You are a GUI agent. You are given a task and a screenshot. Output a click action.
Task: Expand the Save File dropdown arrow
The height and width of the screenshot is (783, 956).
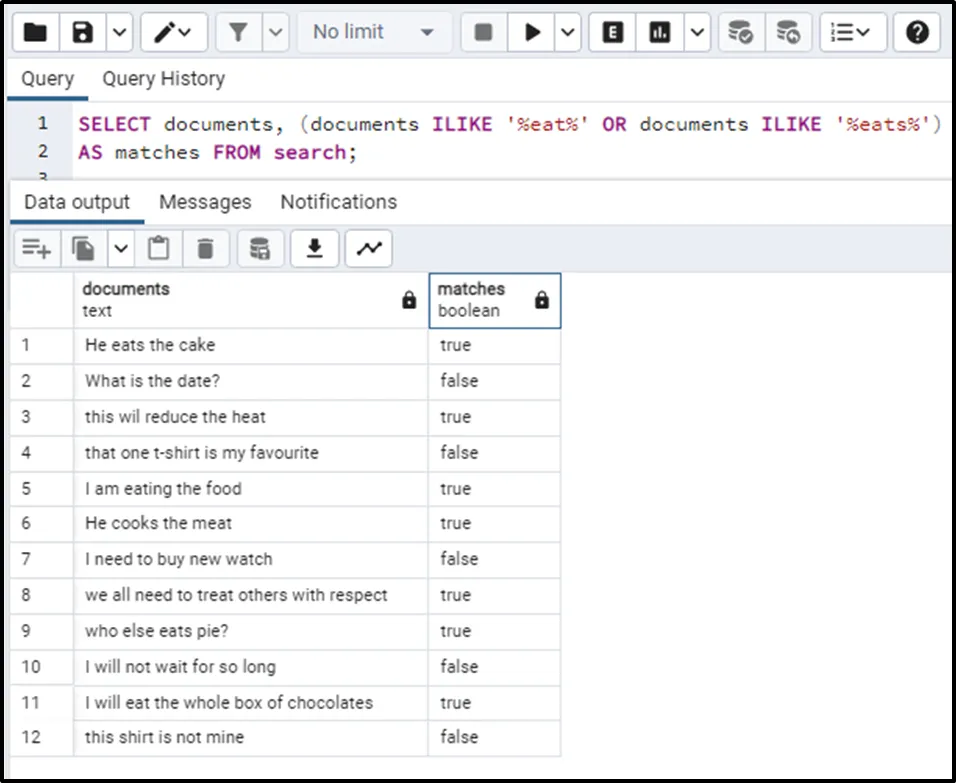(118, 33)
